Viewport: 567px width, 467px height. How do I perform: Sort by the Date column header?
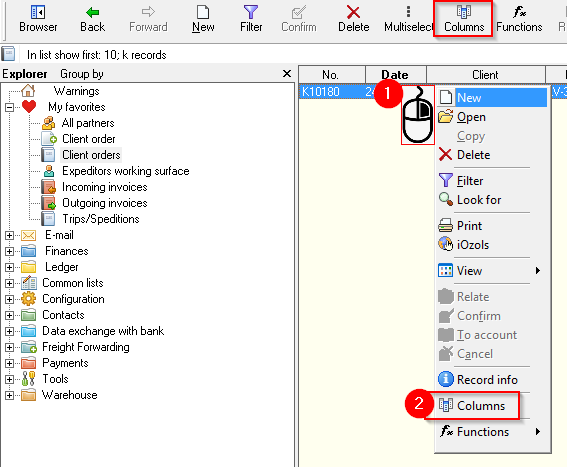(396, 75)
